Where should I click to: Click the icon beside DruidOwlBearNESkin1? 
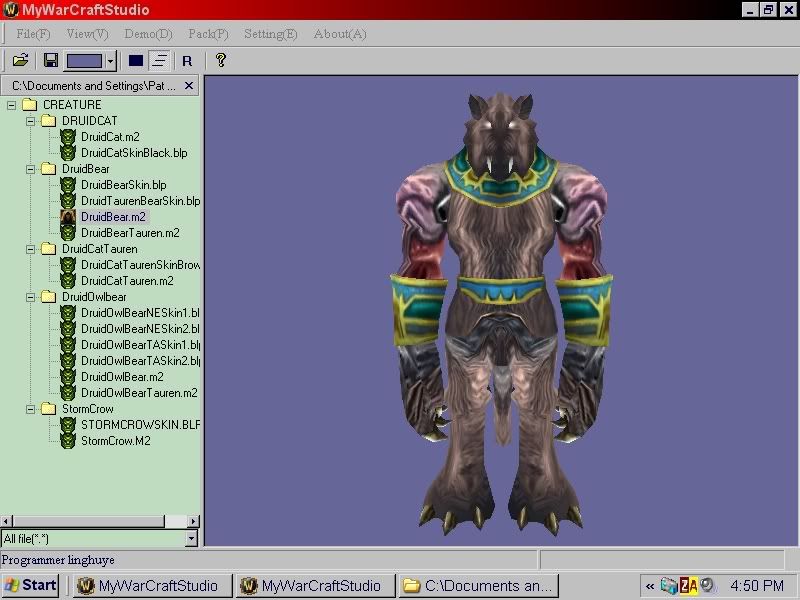[x=68, y=313]
